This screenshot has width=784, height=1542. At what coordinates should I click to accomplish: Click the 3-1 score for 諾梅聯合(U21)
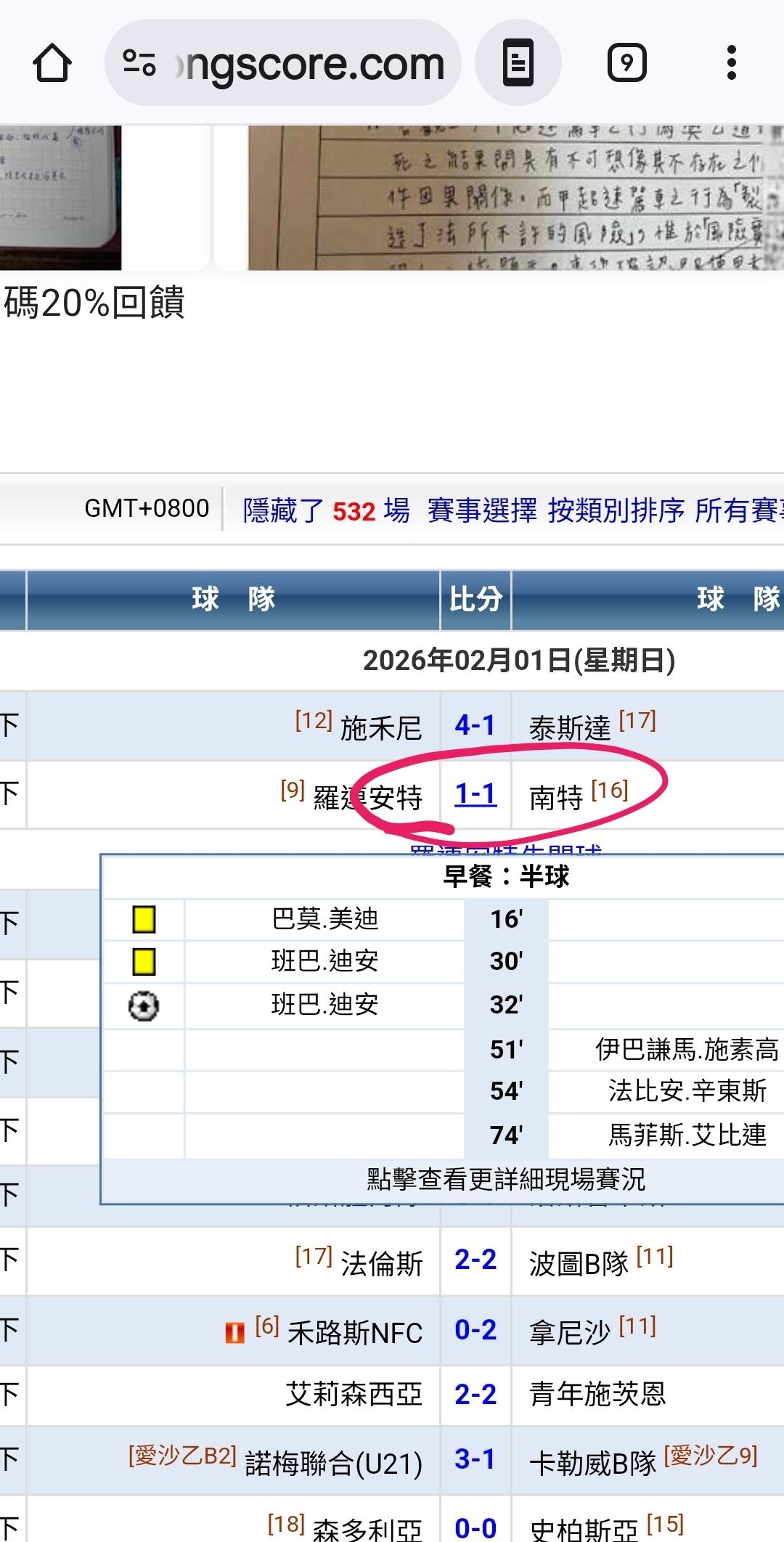(x=475, y=1459)
